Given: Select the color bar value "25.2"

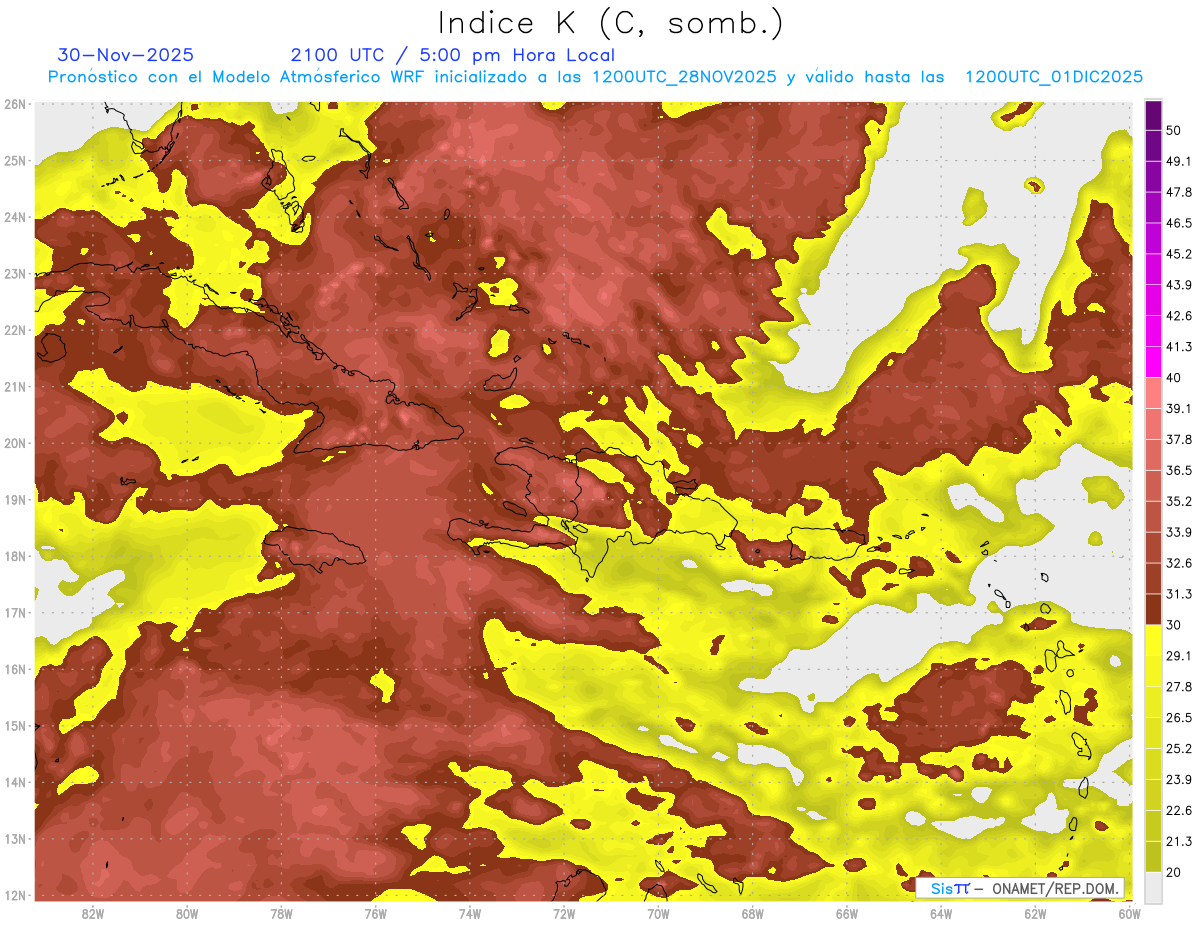Looking at the screenshot, I should click(x=1178, y=749).
